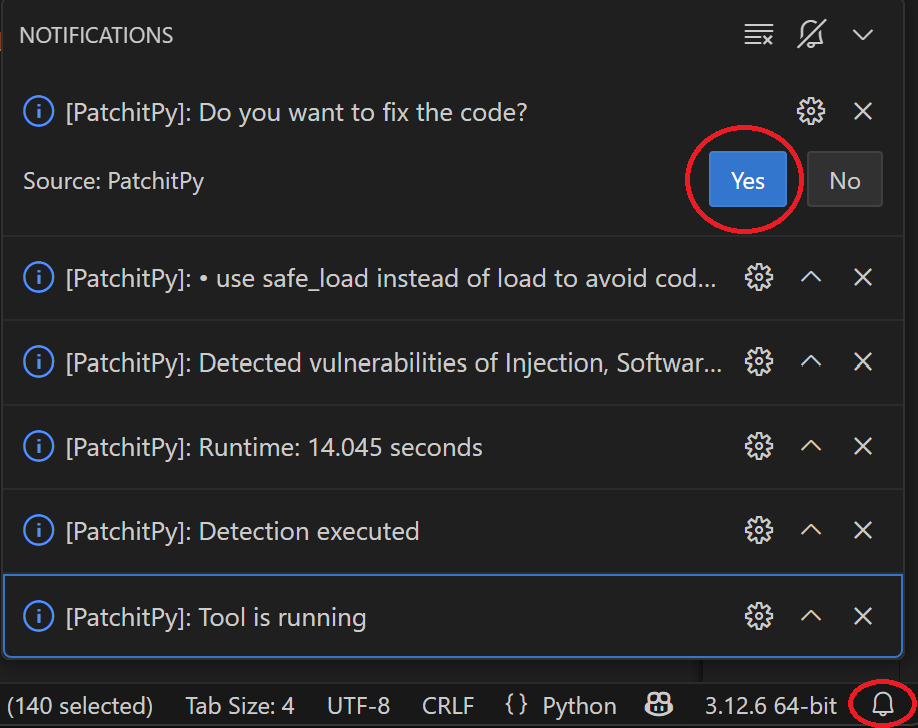Toggle Do Not Disturb mode bell icon
The width and height of the screenshot is (918, 728).
pyautogui.click(x=811, y=35)
